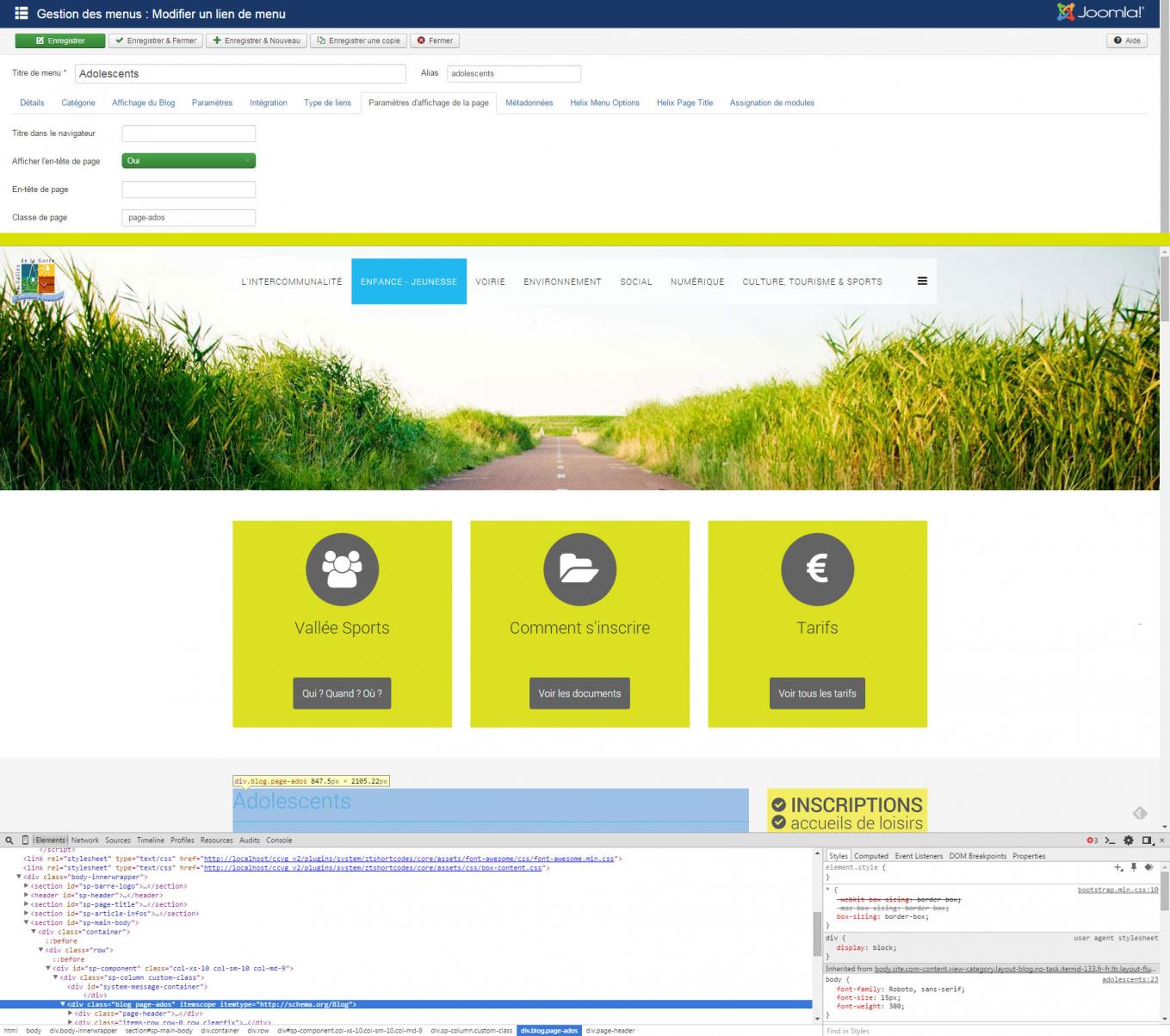Click div.sp-column.custom-class breadcrumb
The image size is (1170, 1036).
tap(472, 1031)
